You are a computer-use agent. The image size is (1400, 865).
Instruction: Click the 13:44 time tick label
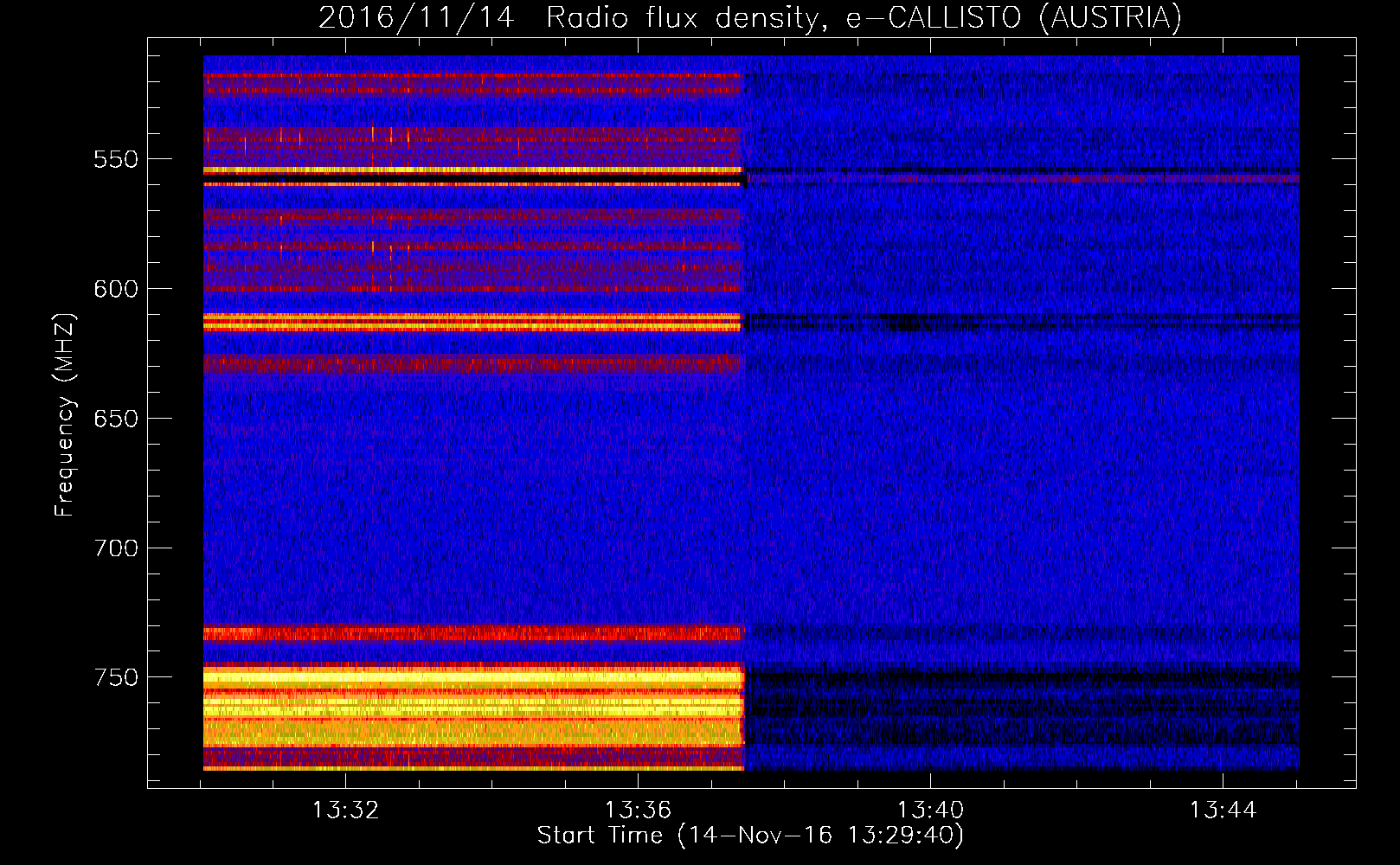1223,811
